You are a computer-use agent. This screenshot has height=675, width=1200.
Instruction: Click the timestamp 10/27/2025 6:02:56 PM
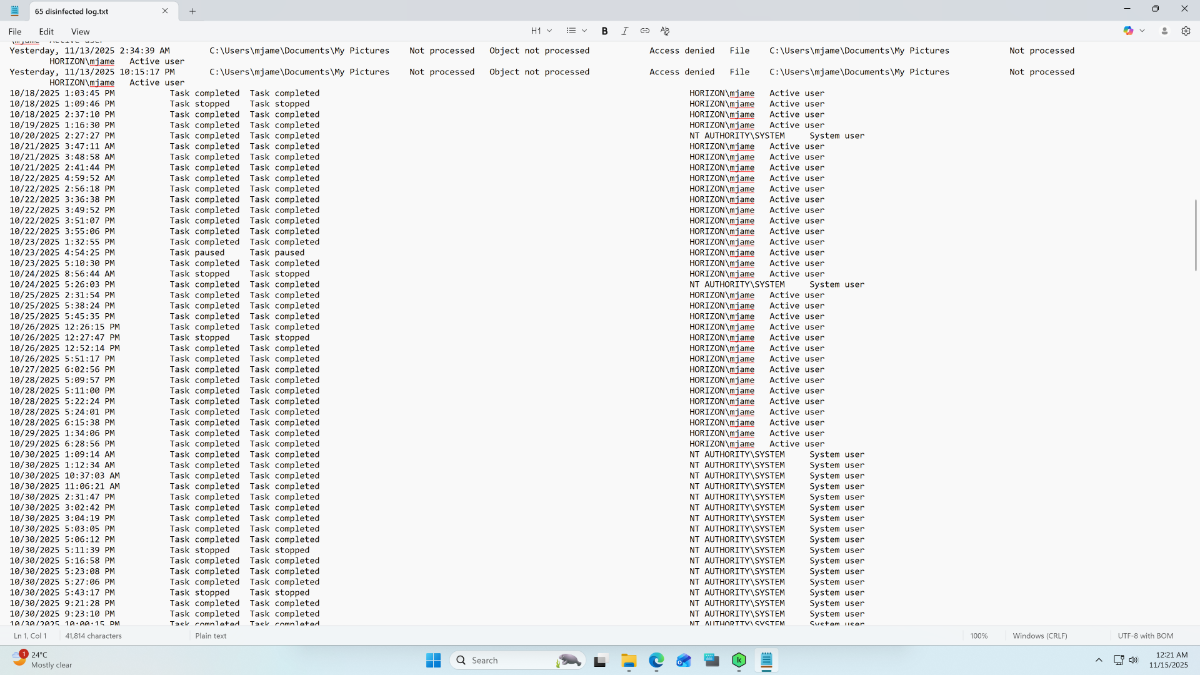[x=62, y=370]
